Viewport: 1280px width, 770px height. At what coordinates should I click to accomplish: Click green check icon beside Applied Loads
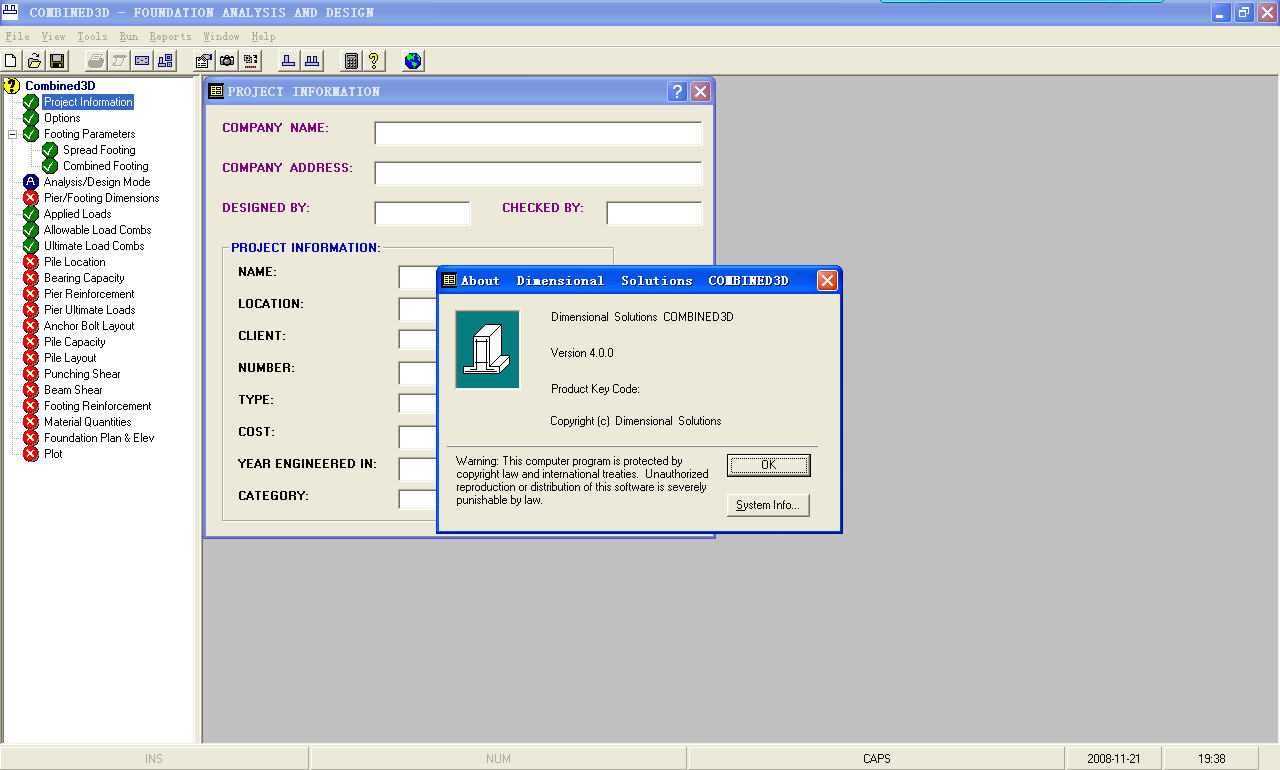pyautogui.click(x=31, y=214)
